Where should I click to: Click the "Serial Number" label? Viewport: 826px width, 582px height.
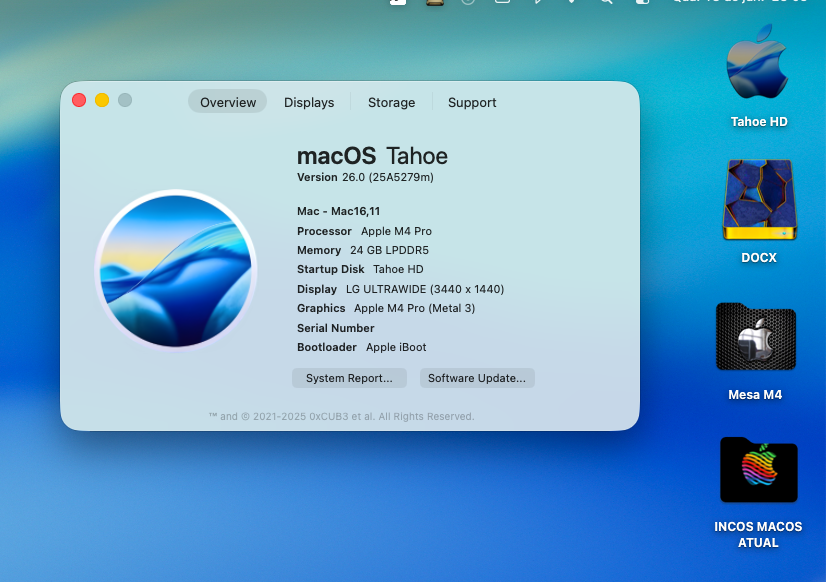pyautogui.click(x=336, y=328)
